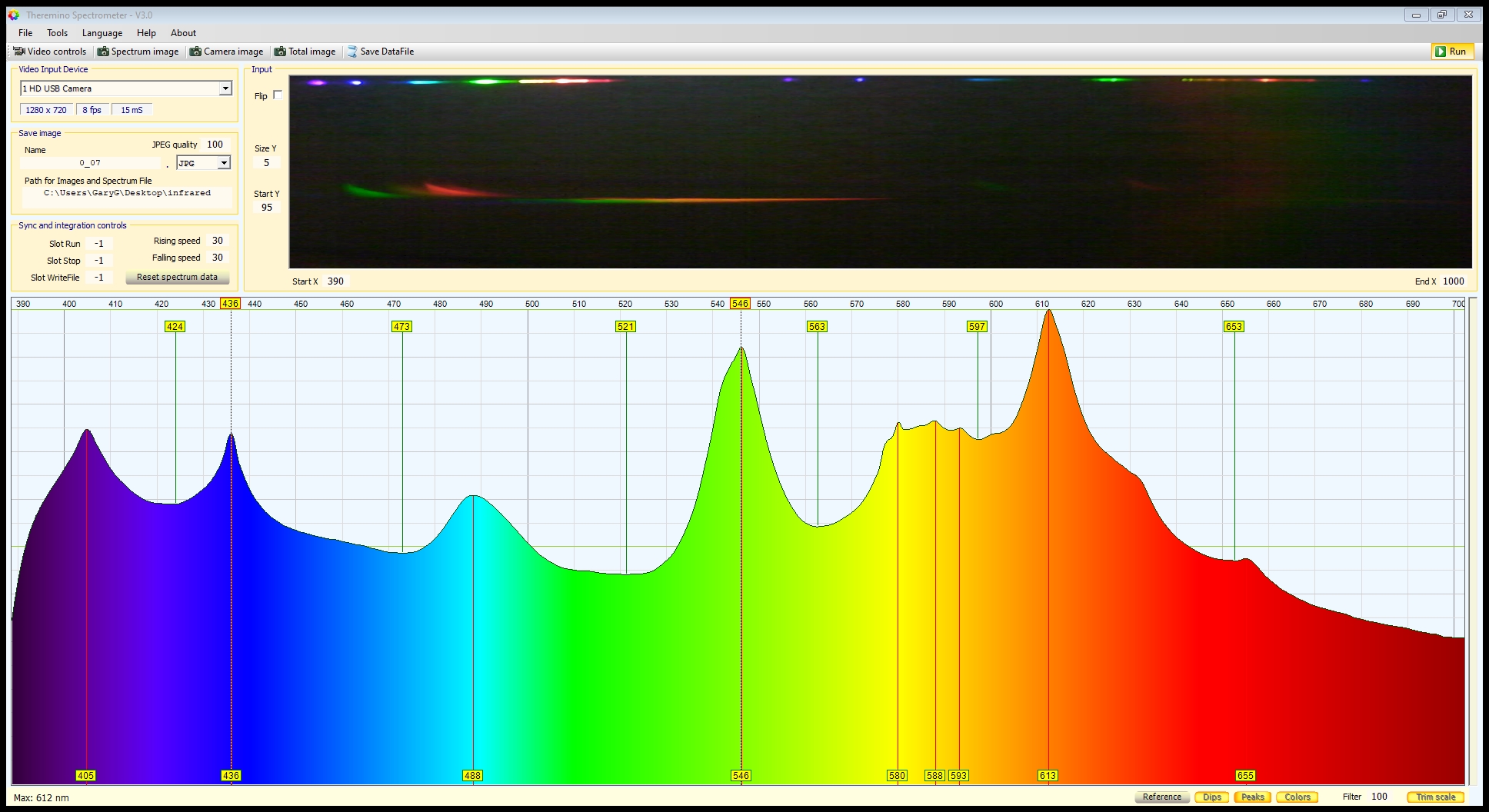The image size is (1489, 812).
Task: Click the Theremino Spectrometer title bar icon
Action: pyautogui.click(x=14, y=15)
